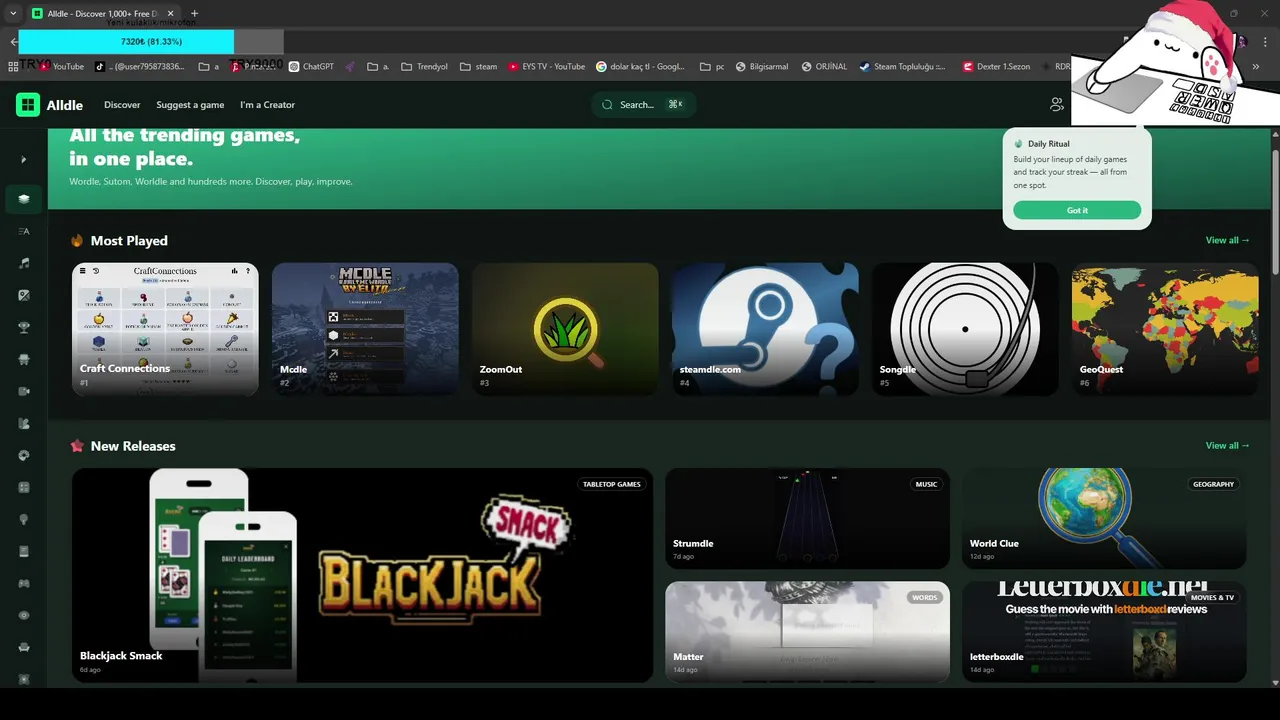Open the browser tab list dropdown
The height and width of the screenshot is (720, 1280).
12,14
